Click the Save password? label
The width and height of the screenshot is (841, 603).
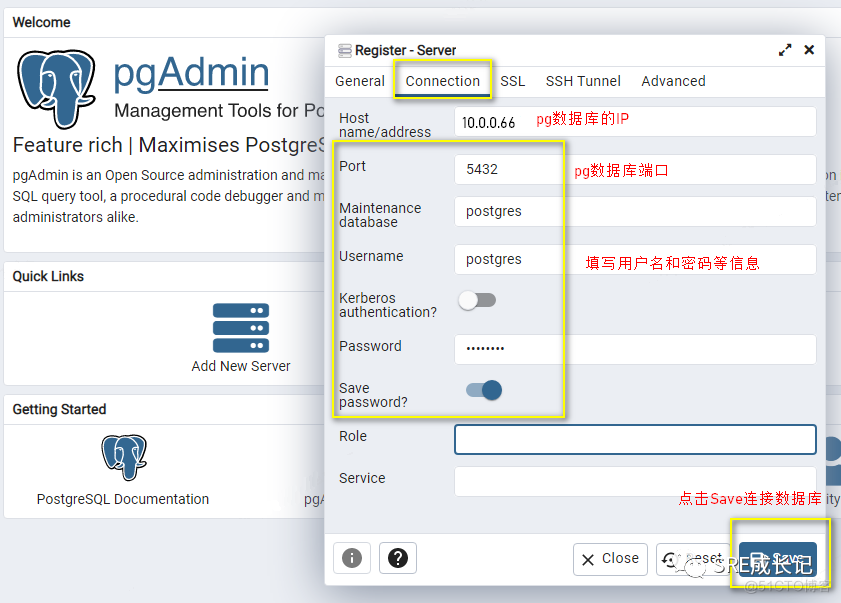tap(373, 395)
